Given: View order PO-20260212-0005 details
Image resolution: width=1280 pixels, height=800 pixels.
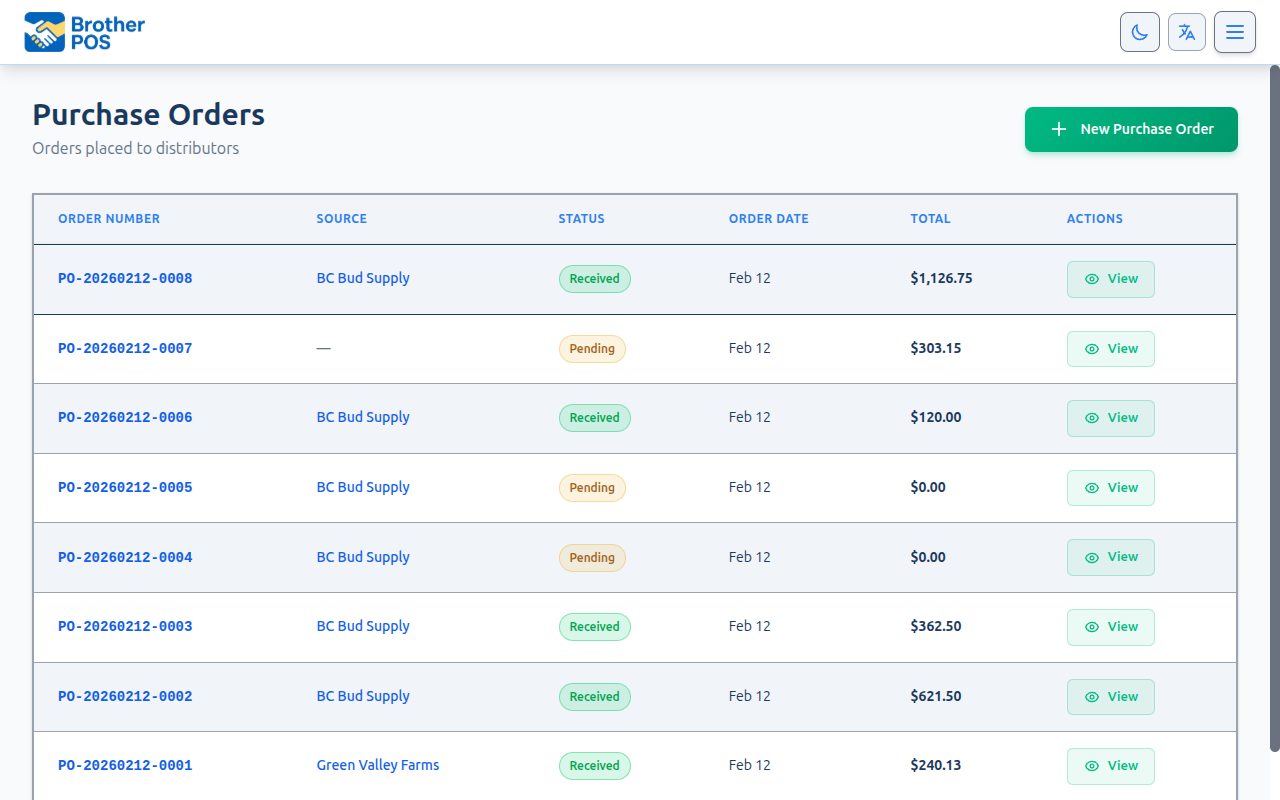Looking at the screenshot, I should (x=1110, y=488).
